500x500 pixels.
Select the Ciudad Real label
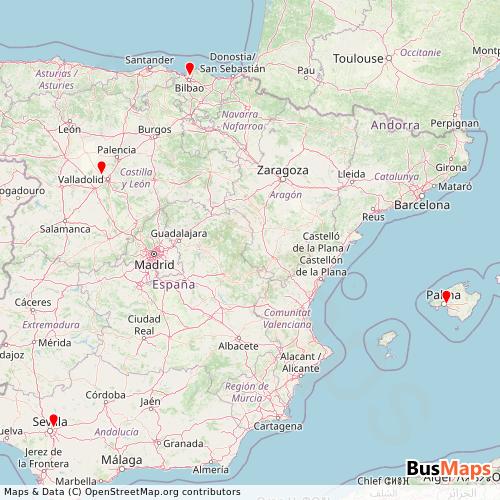(x=144, y=325)
